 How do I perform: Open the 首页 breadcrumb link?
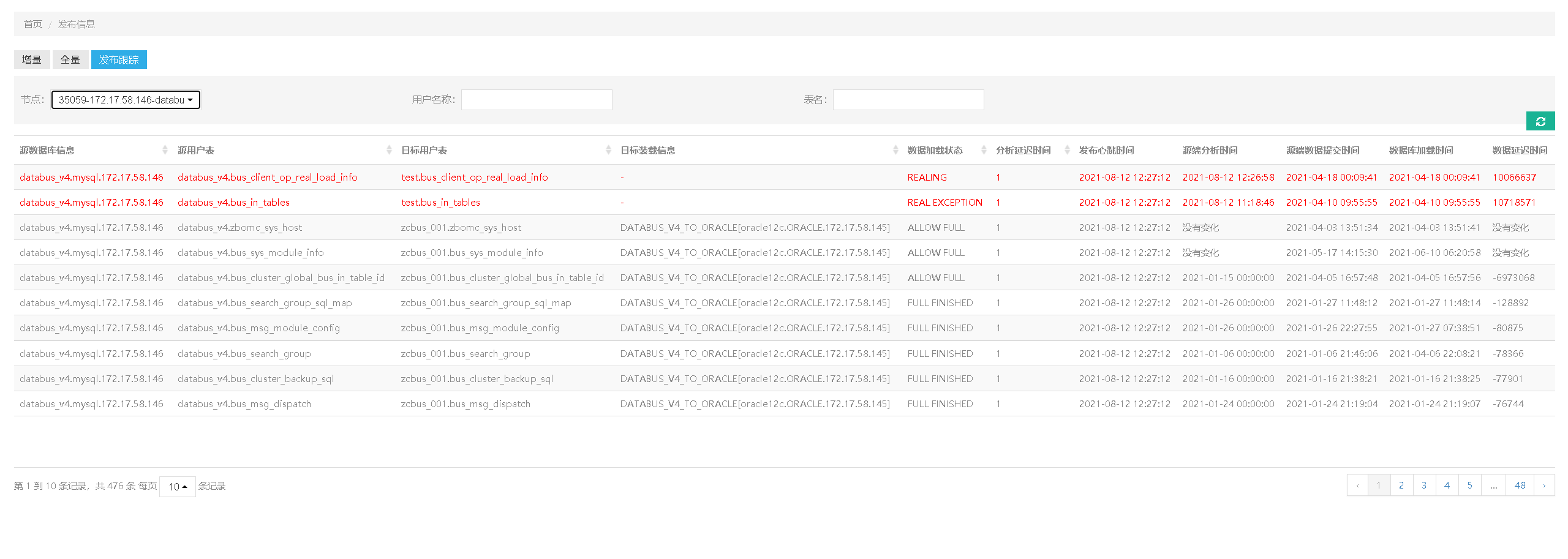click(x=33, y=24)
